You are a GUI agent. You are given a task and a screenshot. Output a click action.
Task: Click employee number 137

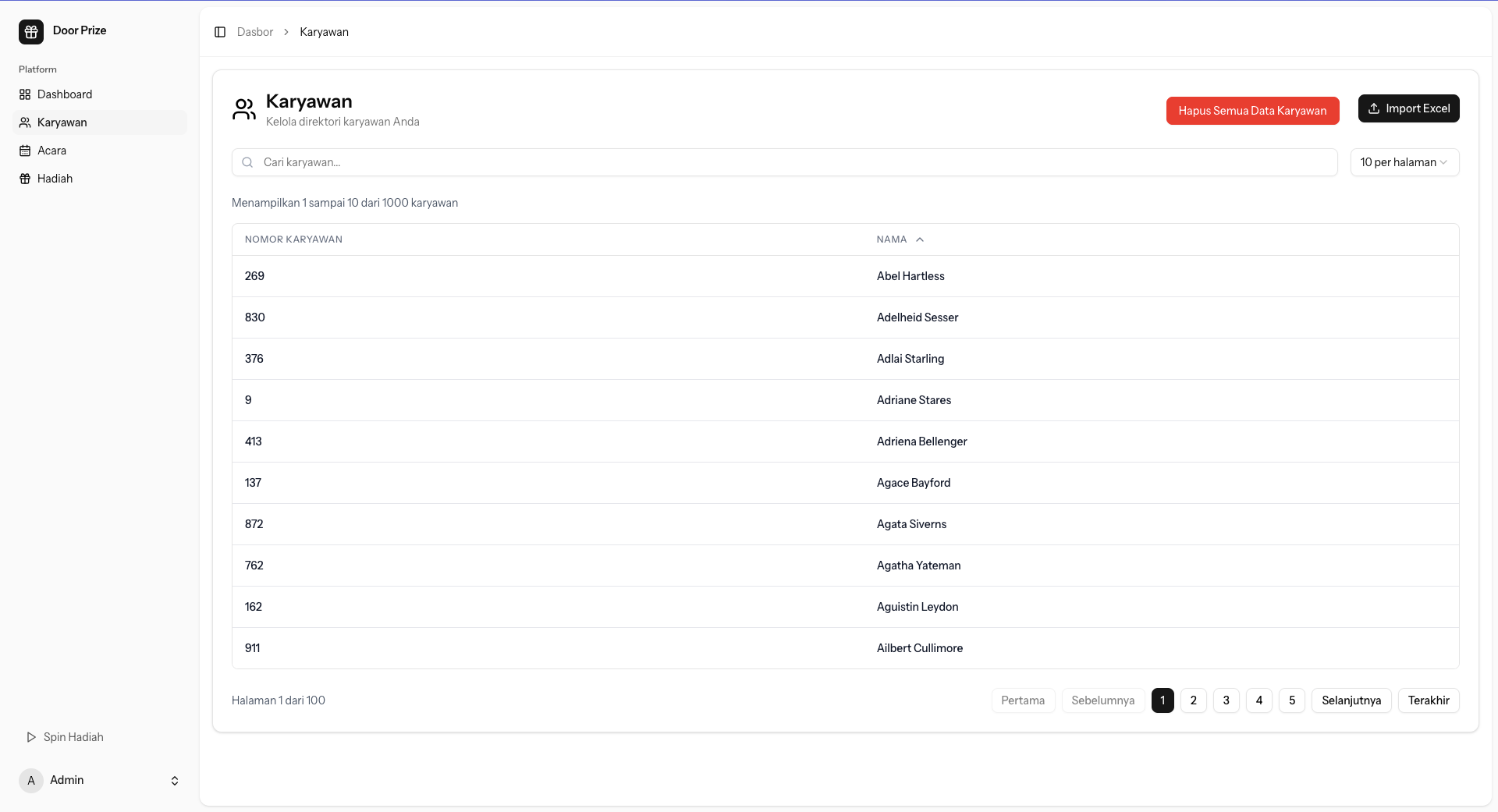pos(253,483)
